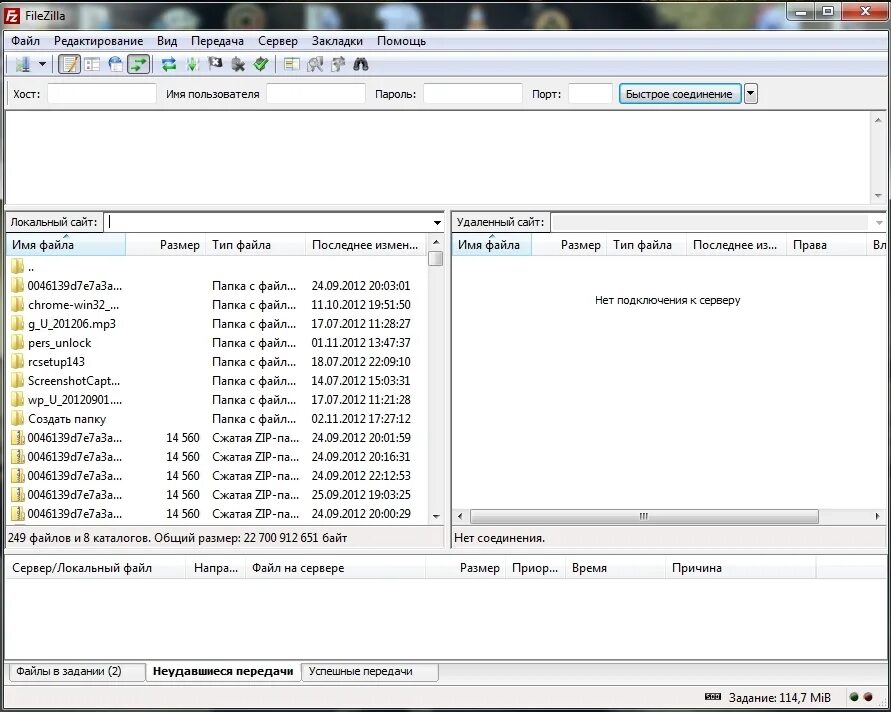Select the ScreenshotCapt... folder icon
The width and height of the screenshot is (891, 712).
tap(18, 381)
